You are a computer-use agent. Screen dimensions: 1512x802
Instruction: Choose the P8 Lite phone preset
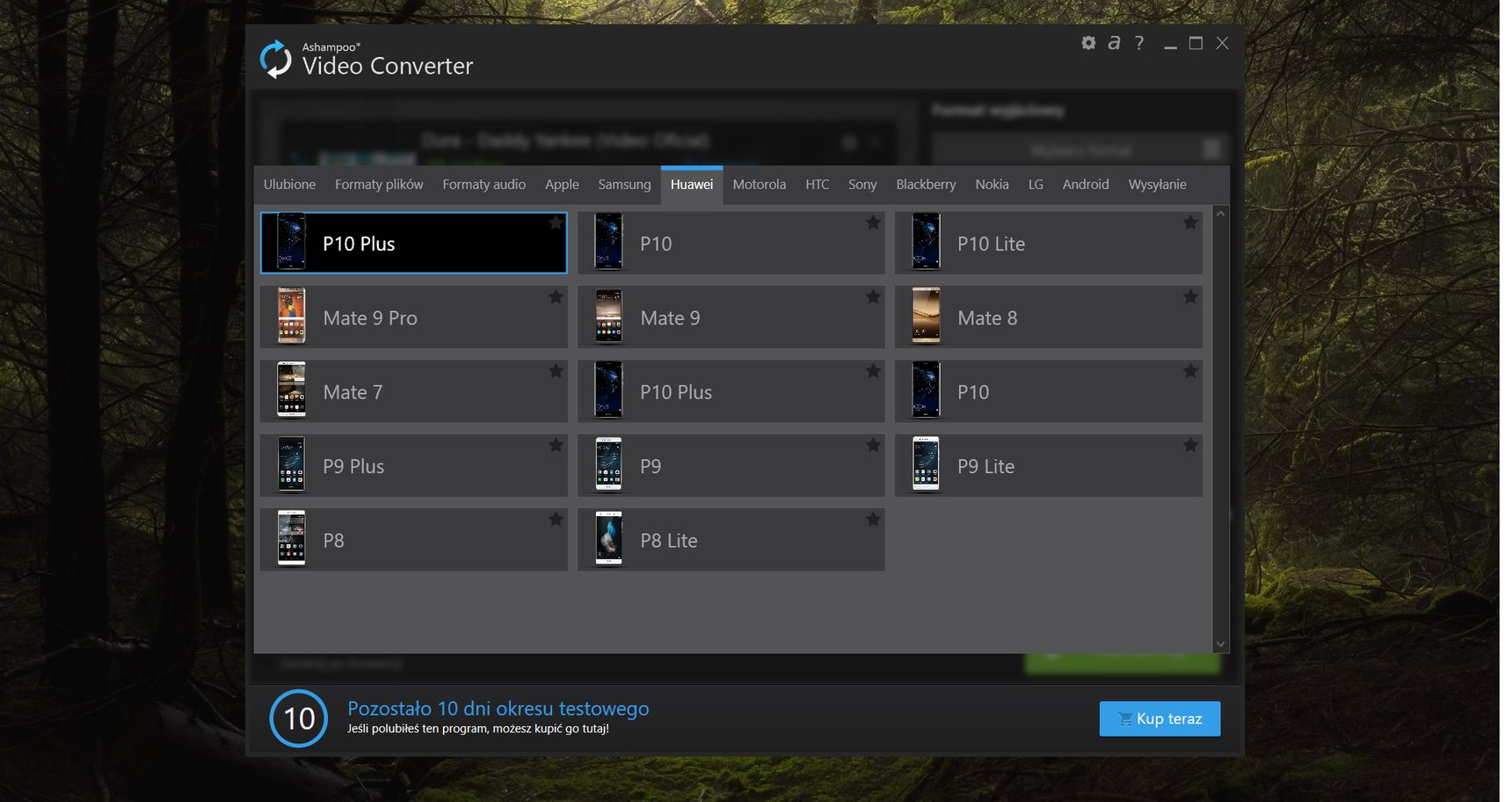coord(731,539)
